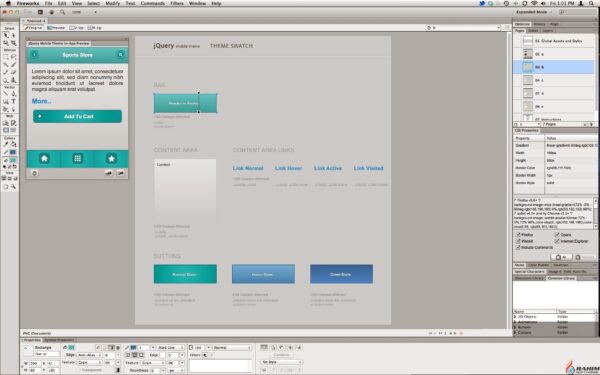Screen dimensions: 600x375
Task: Select the Pointer tool
Action: (6, 35)
